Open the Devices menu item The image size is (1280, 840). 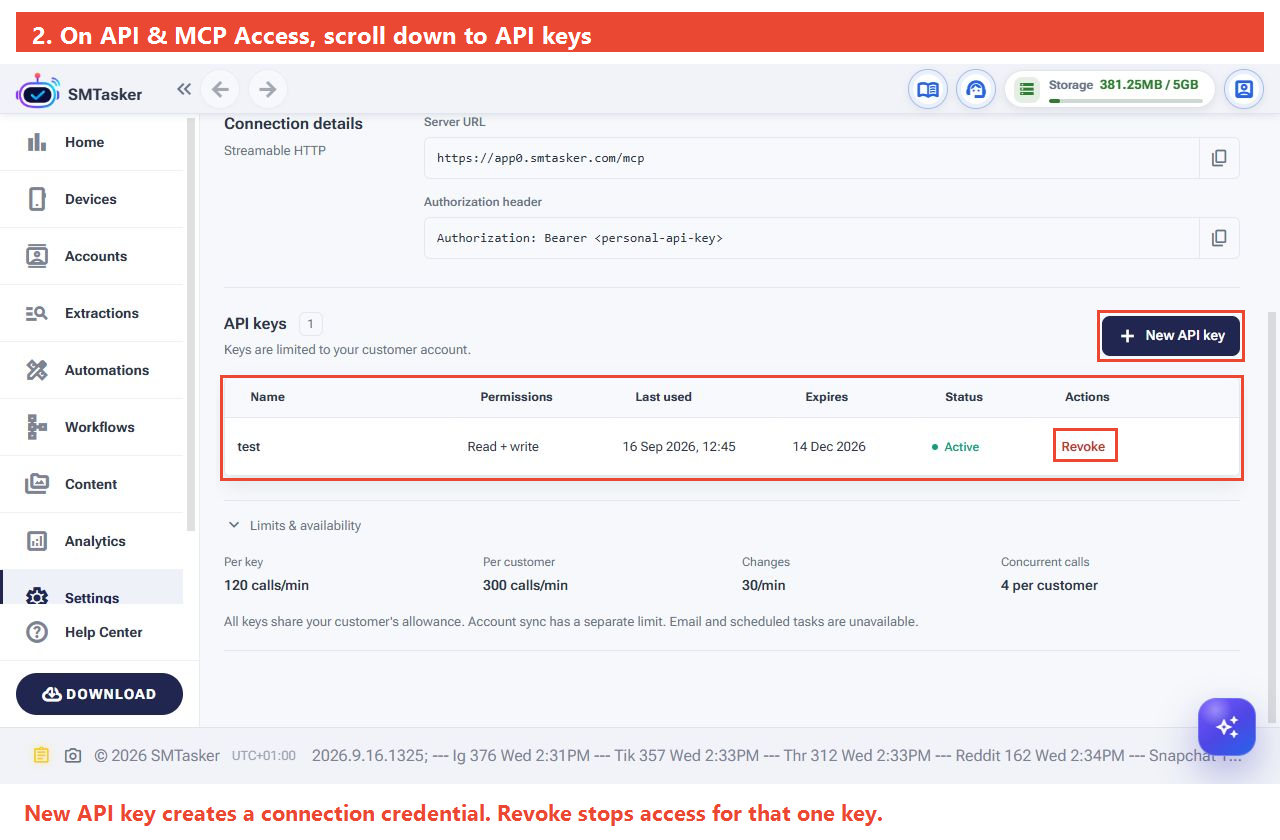tap(92, 199)
